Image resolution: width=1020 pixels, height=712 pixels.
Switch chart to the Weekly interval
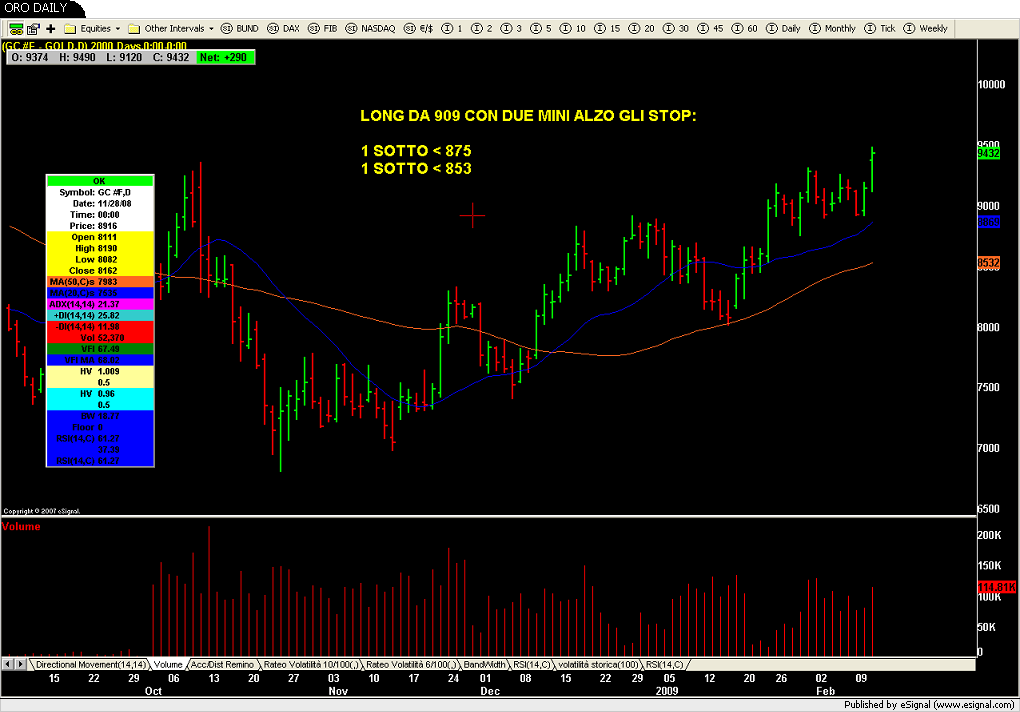click(926, 29)
